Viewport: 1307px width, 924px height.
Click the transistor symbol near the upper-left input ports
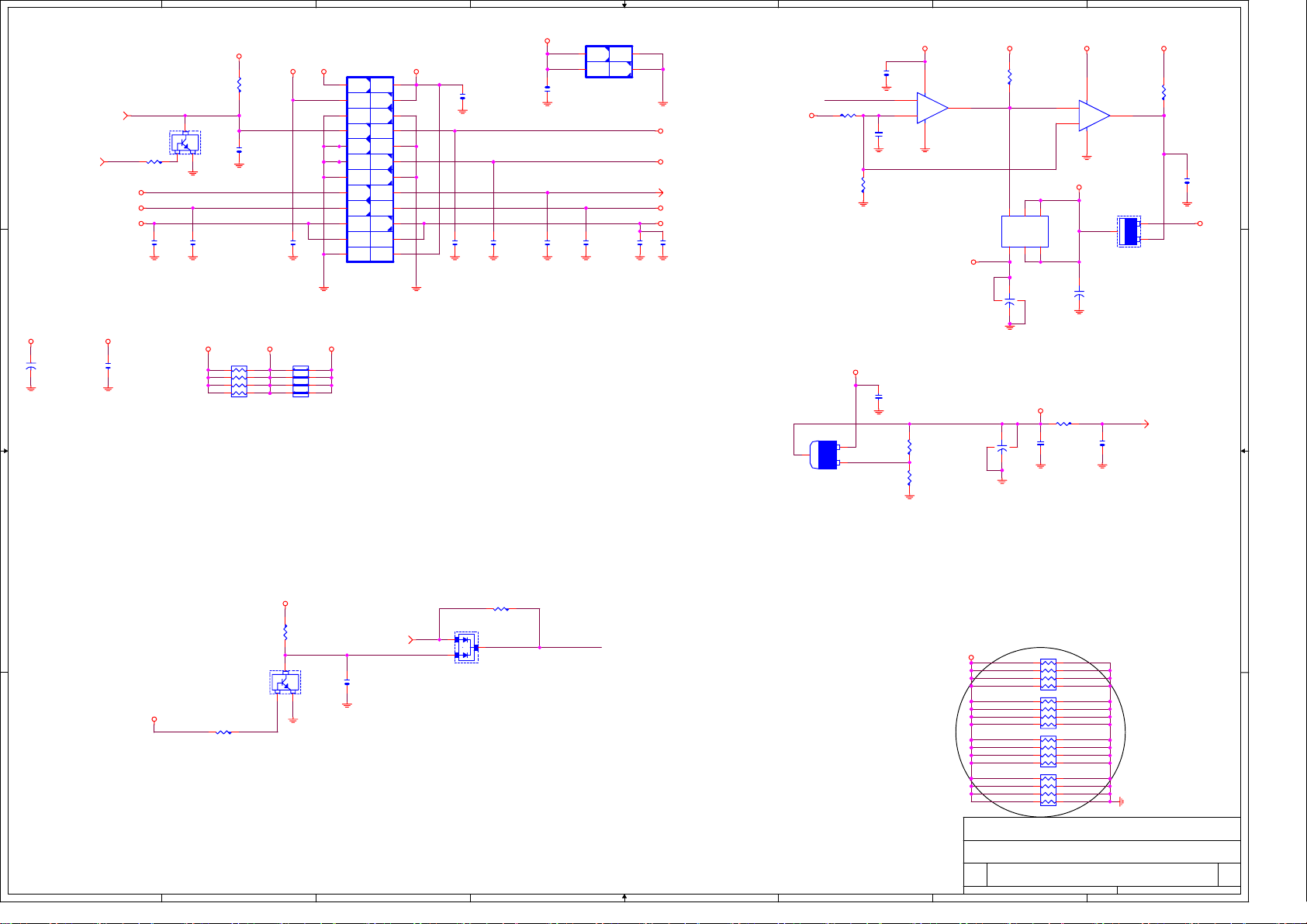(185, 143)
